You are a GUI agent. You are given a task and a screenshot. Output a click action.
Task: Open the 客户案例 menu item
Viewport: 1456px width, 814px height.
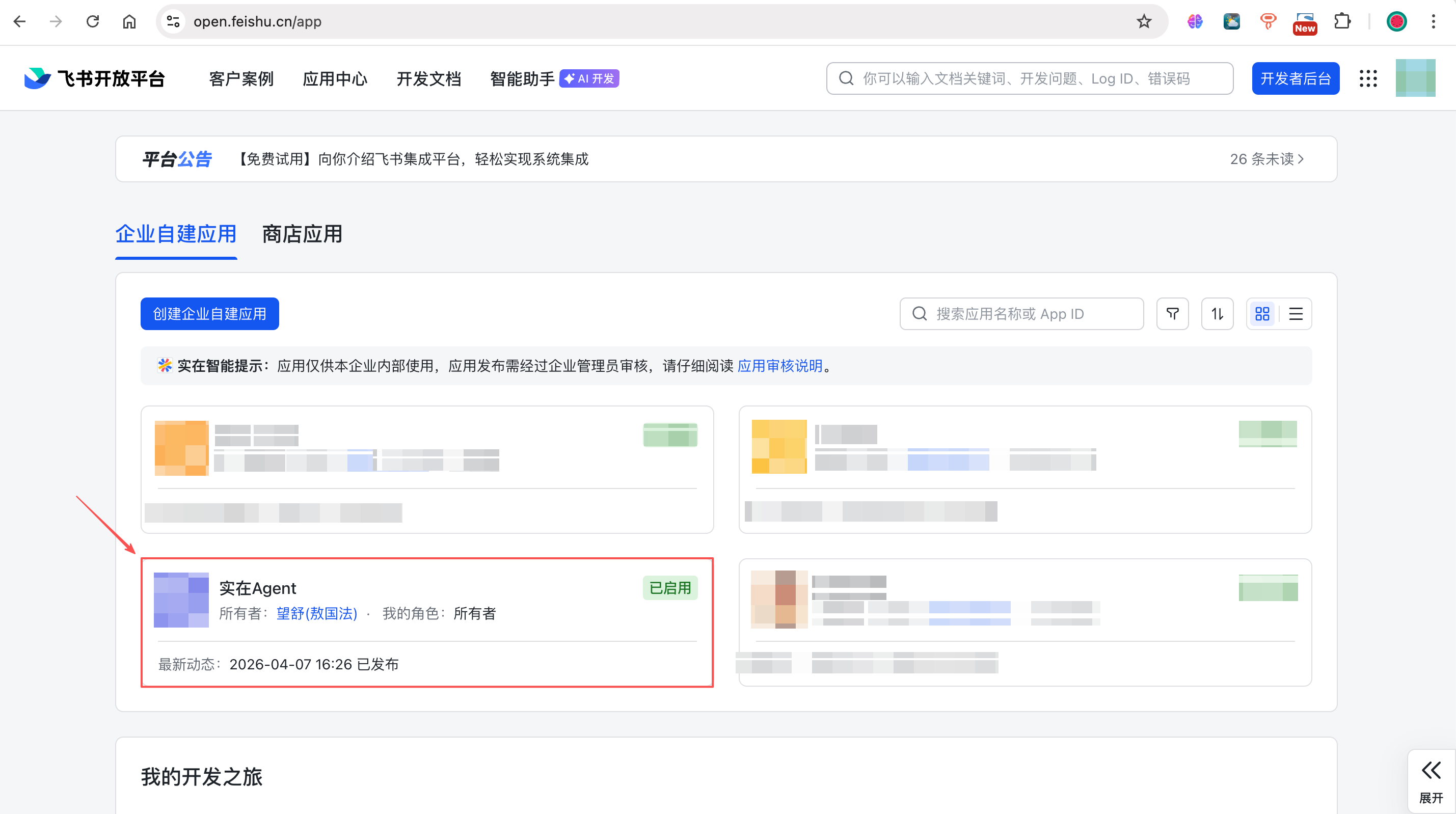[241, 78]
